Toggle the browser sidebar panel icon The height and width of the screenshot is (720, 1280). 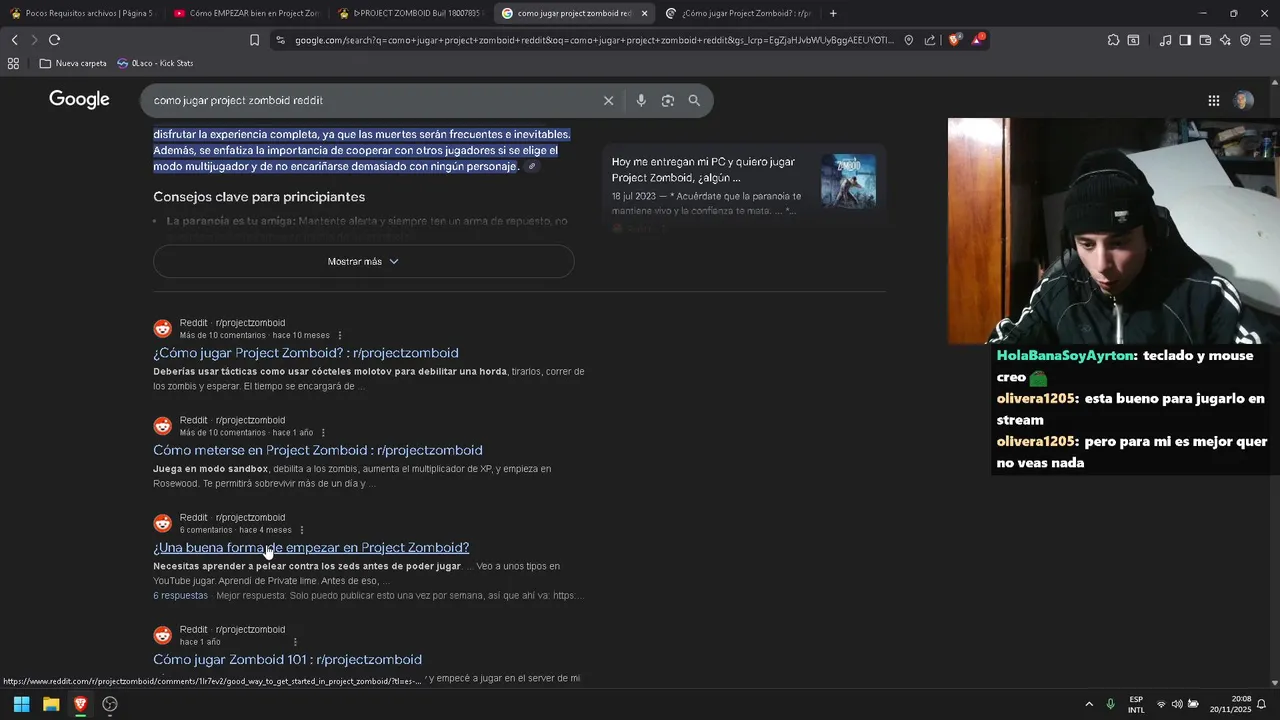1185,40
